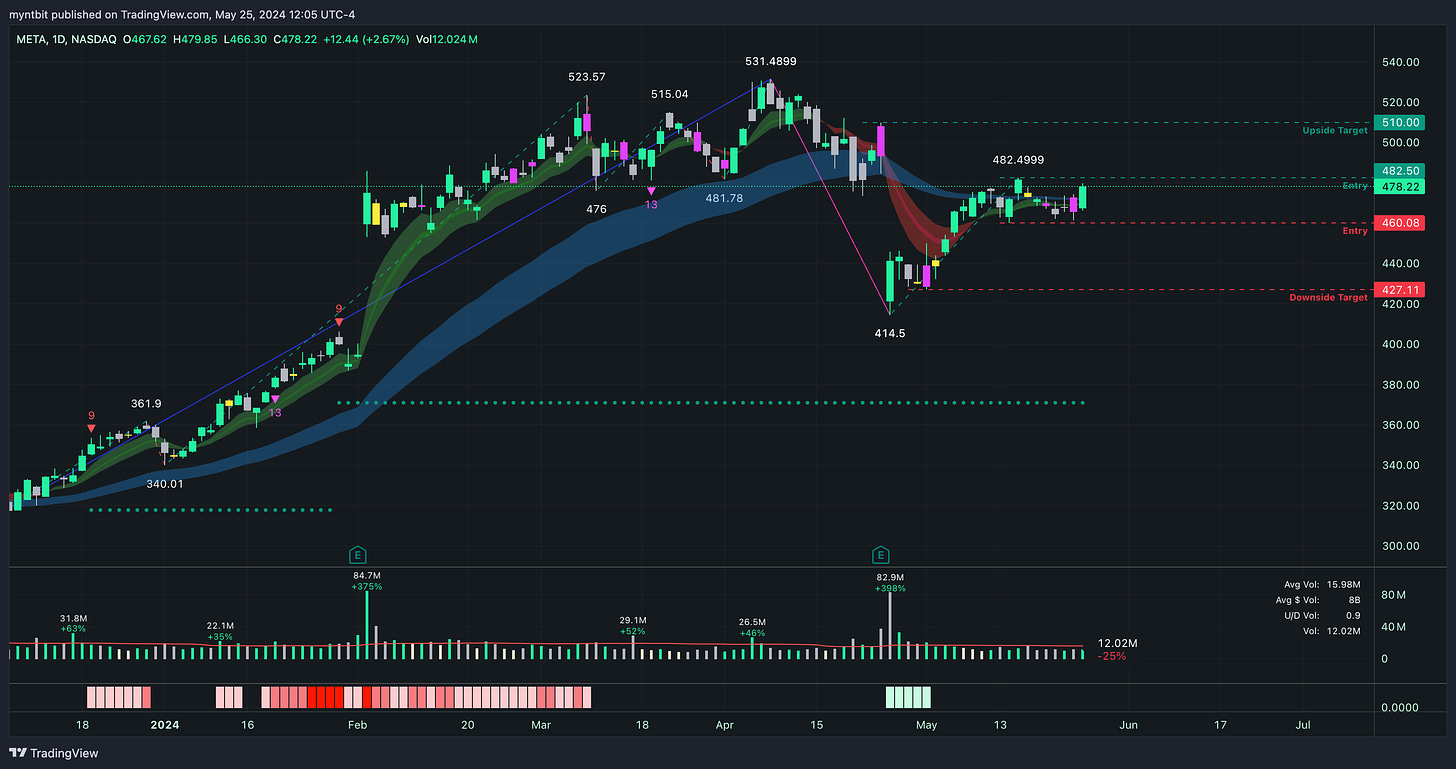Select the 340.01 price label

tap(165, 484)
